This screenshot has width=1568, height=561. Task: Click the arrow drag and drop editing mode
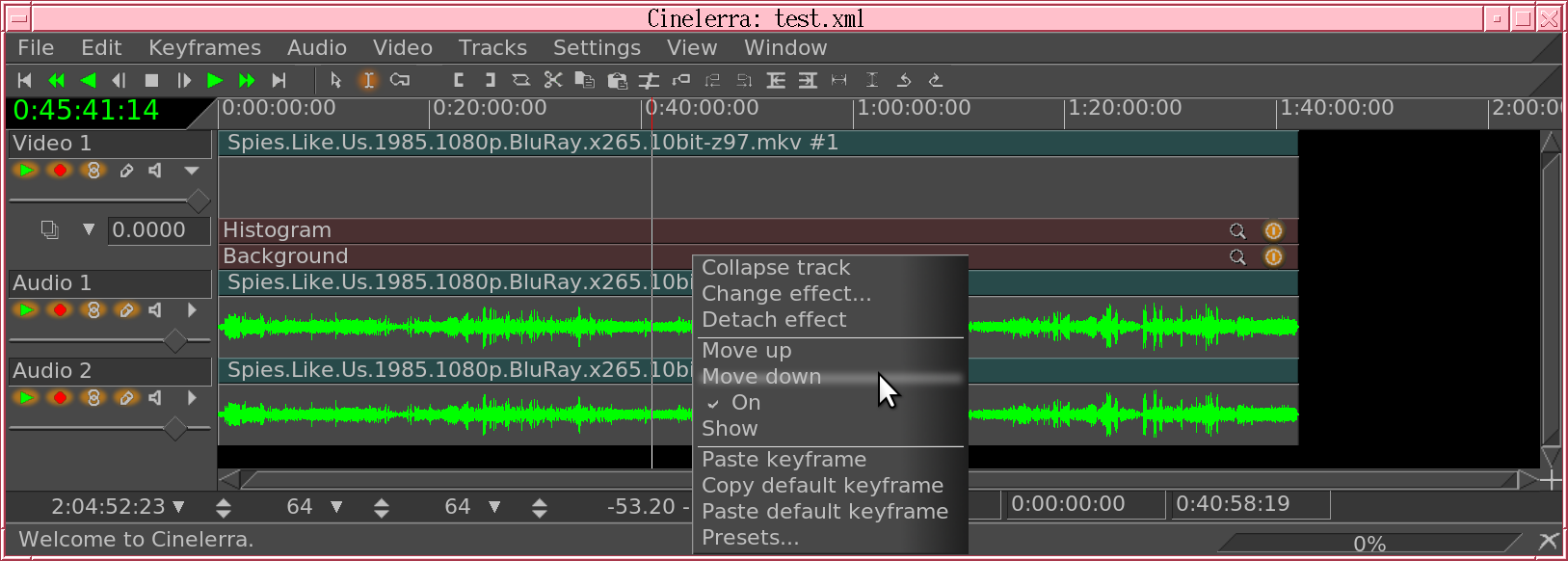[x=335, y=80]
